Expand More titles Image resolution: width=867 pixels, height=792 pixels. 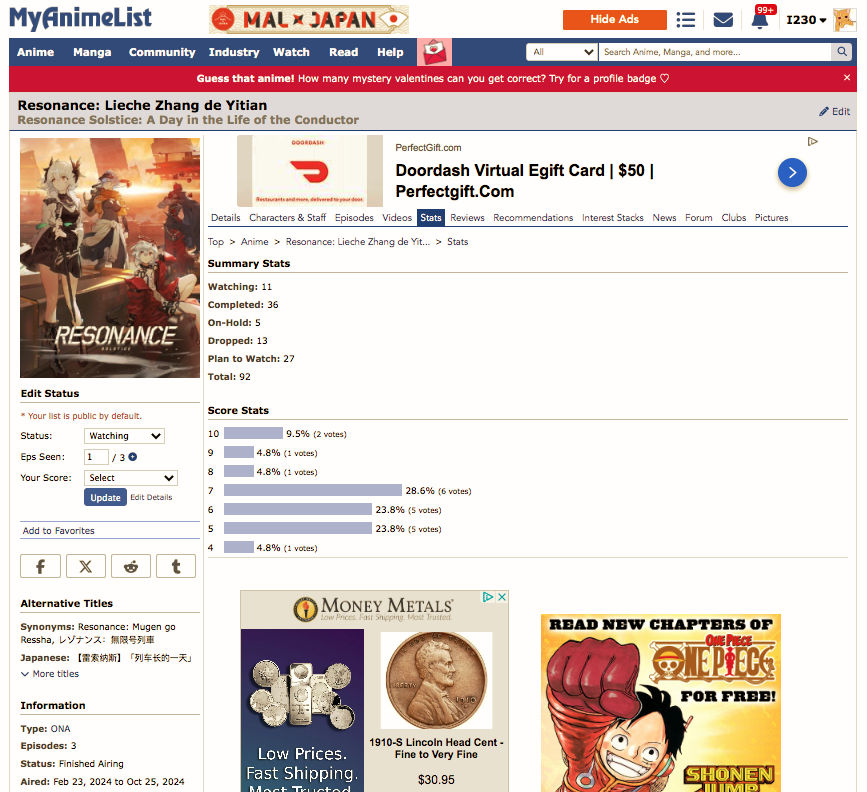click(50, 674)
